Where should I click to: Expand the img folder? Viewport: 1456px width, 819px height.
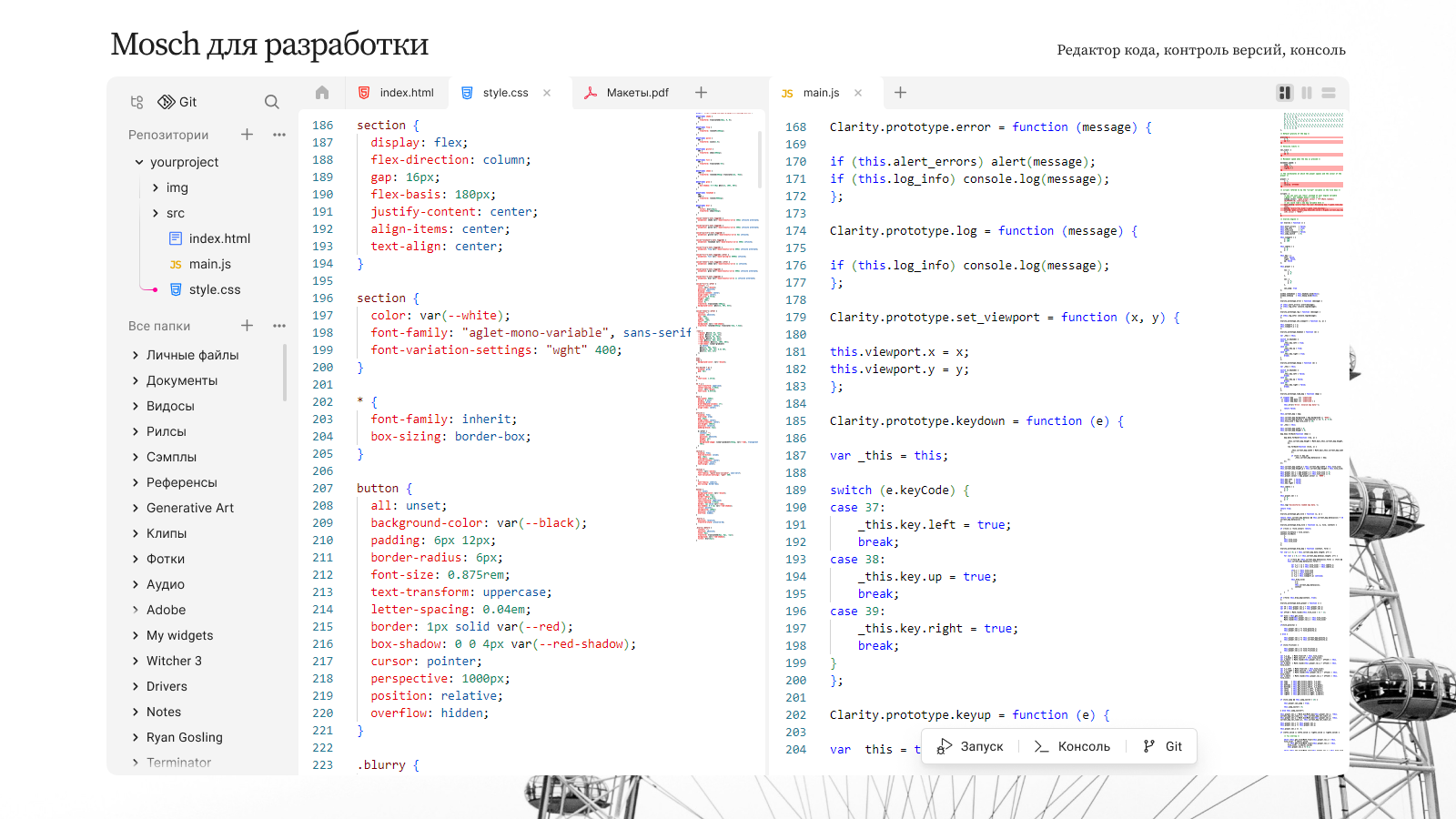pos(156,187)
